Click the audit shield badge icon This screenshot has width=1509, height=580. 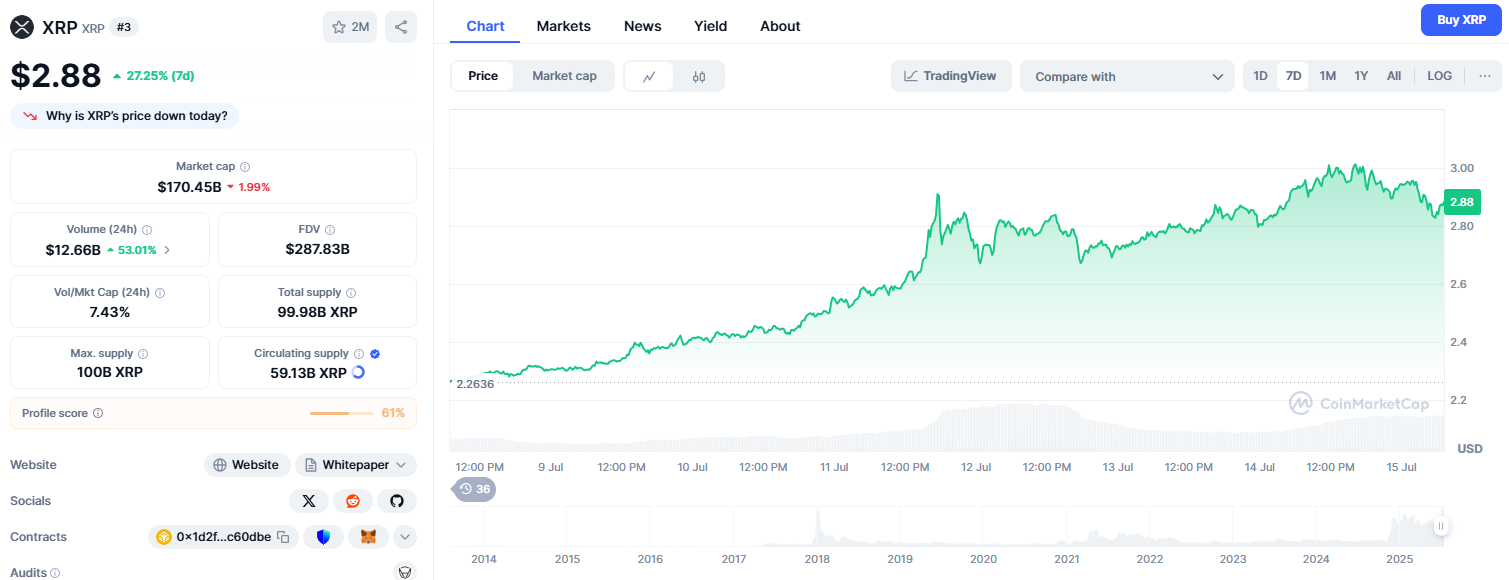pos(405,572)
